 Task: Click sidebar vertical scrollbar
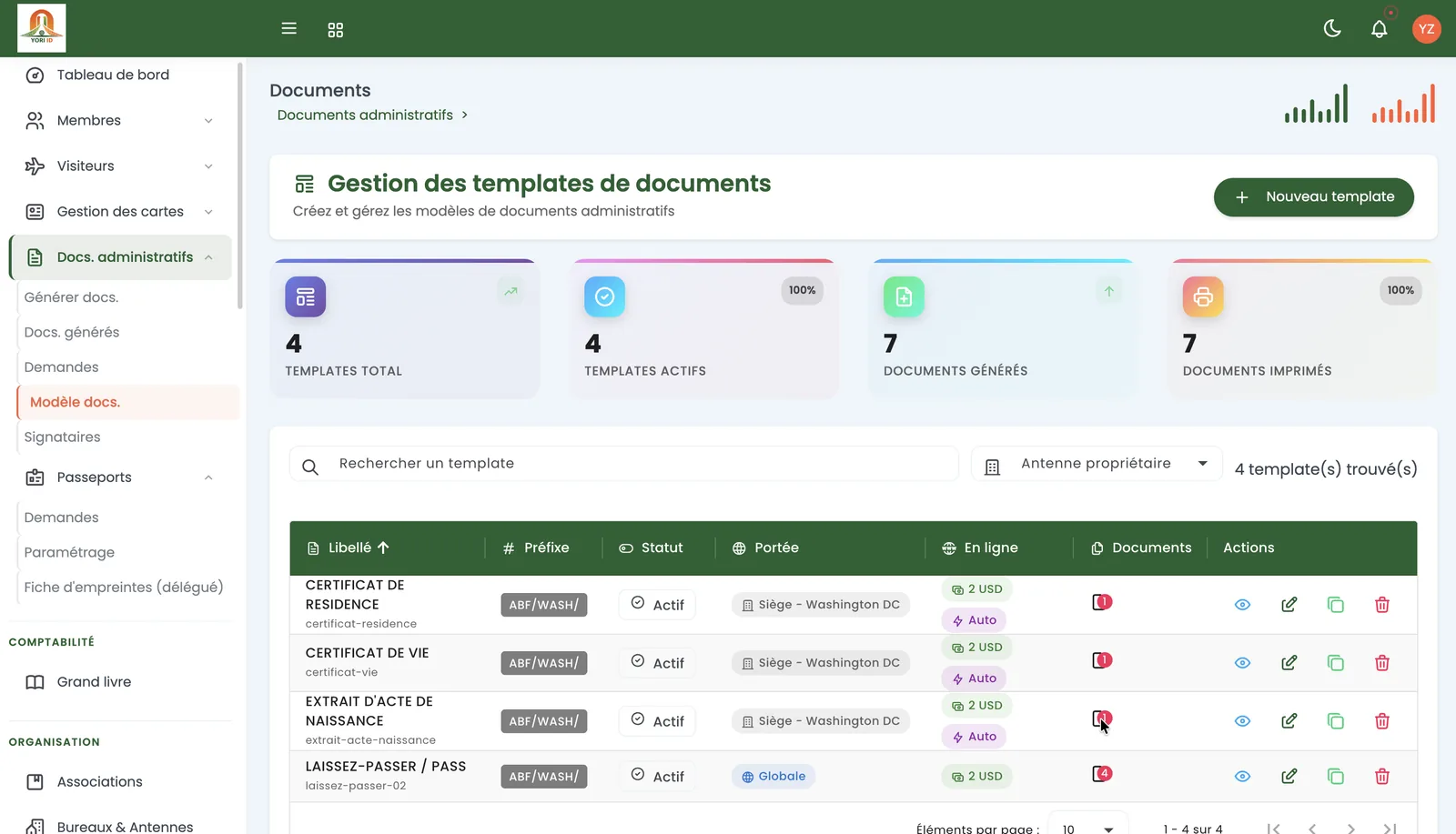(x=239, y=186)
